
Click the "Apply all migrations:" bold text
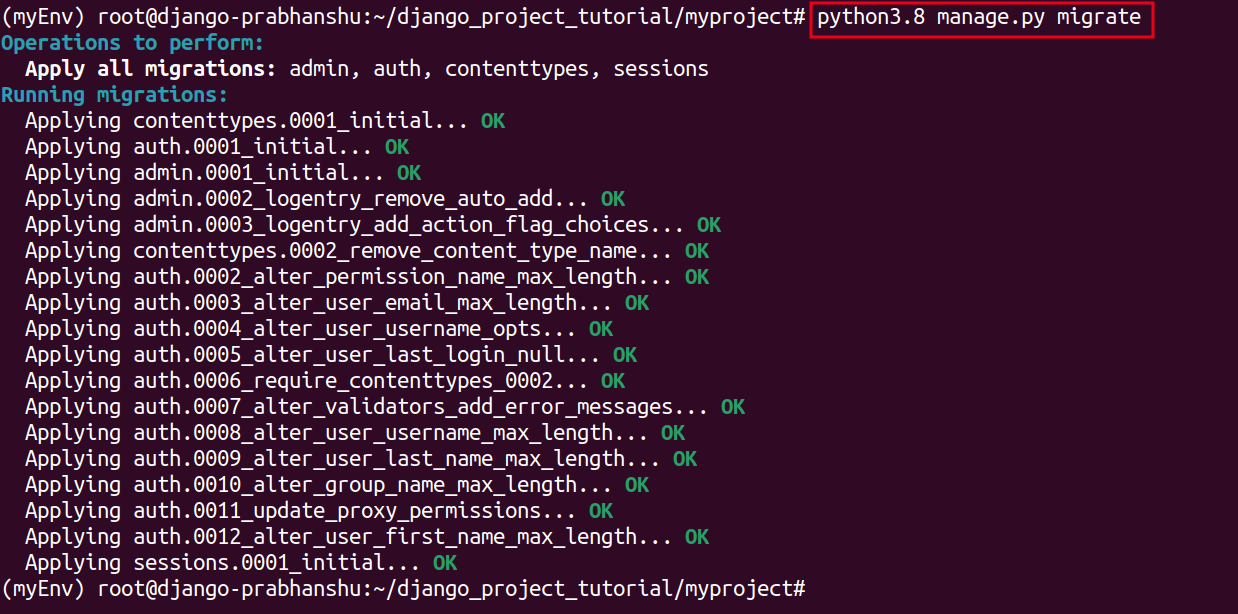[151, 70]
